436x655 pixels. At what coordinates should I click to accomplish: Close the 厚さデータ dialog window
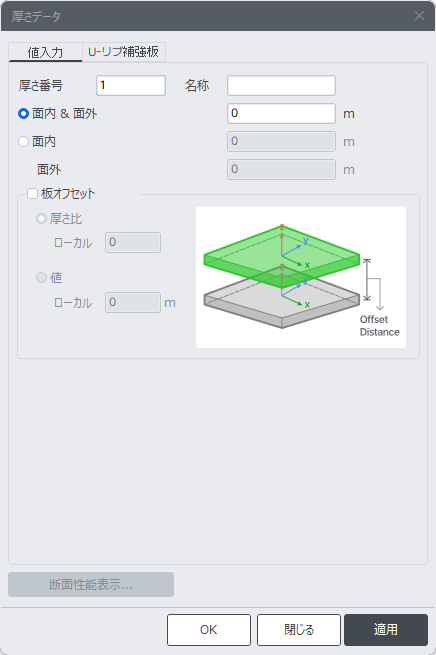pyautogui.click(x=419, y=16)
